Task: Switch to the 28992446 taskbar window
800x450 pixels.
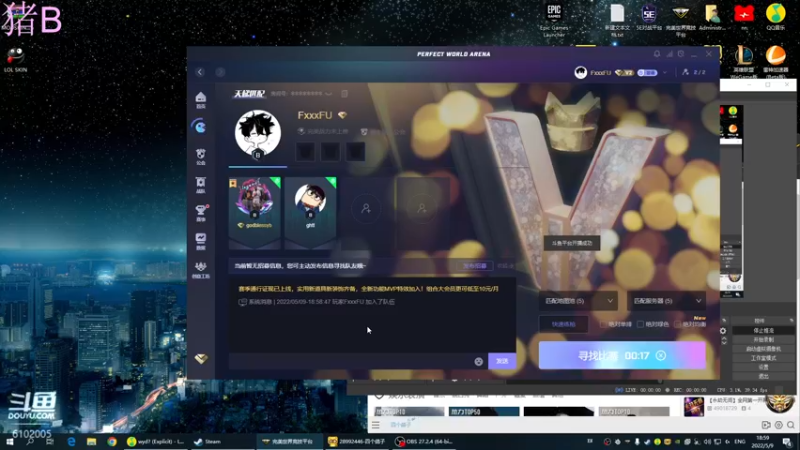Action: (x=357, y=442)
